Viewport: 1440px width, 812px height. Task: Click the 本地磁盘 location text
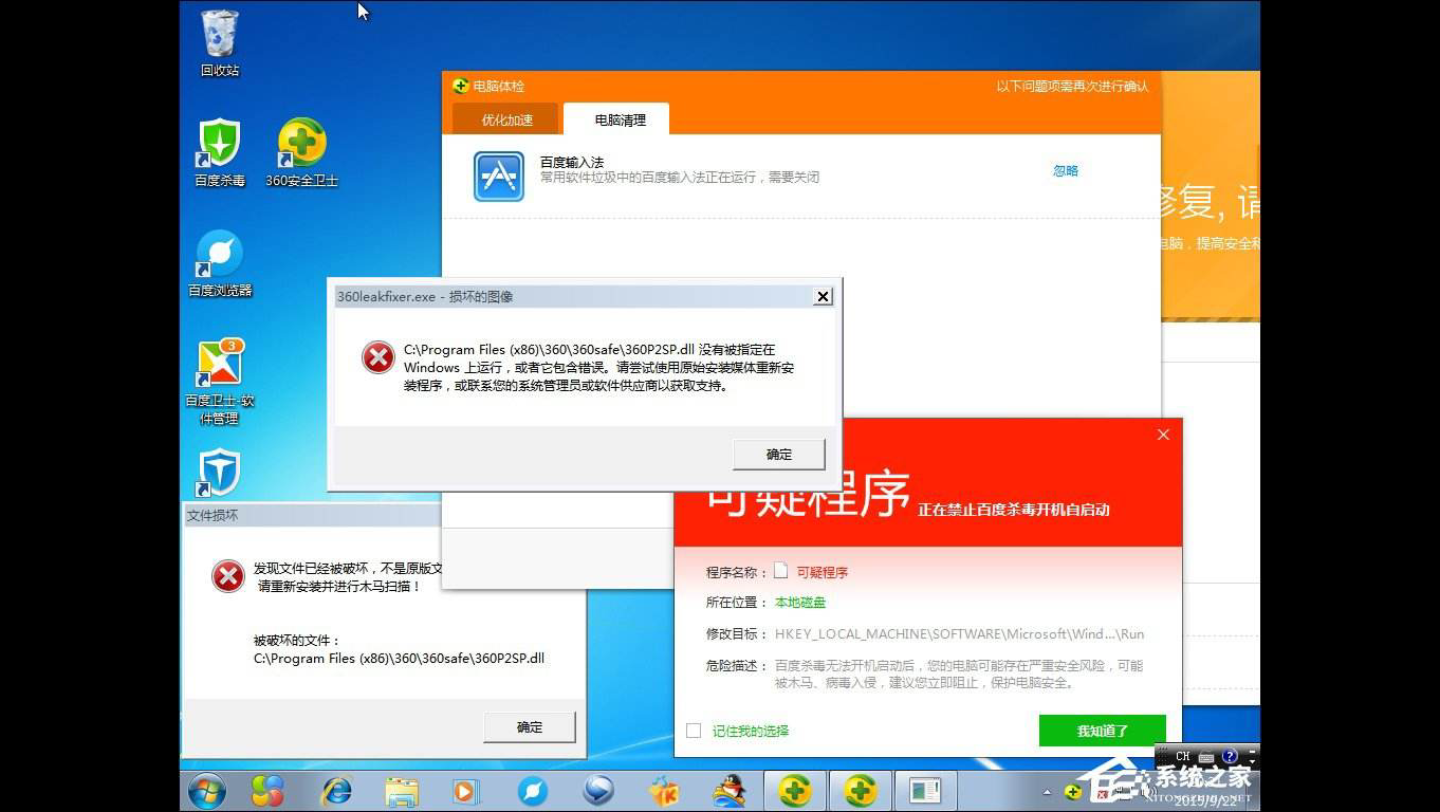[x=800, y=603]
